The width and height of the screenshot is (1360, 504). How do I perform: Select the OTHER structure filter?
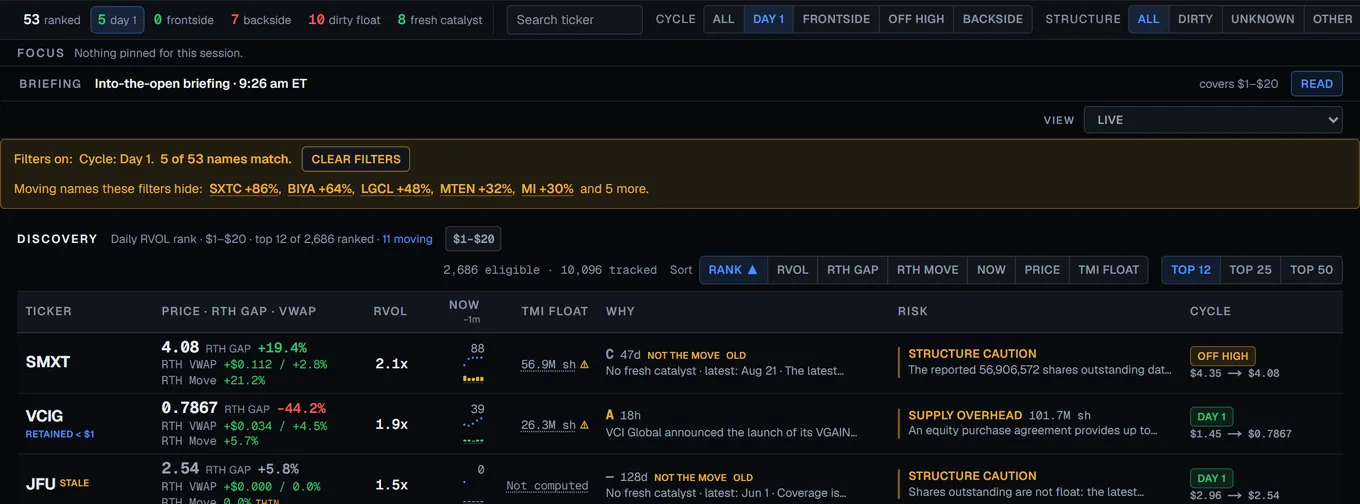(x=1333, y=19)
